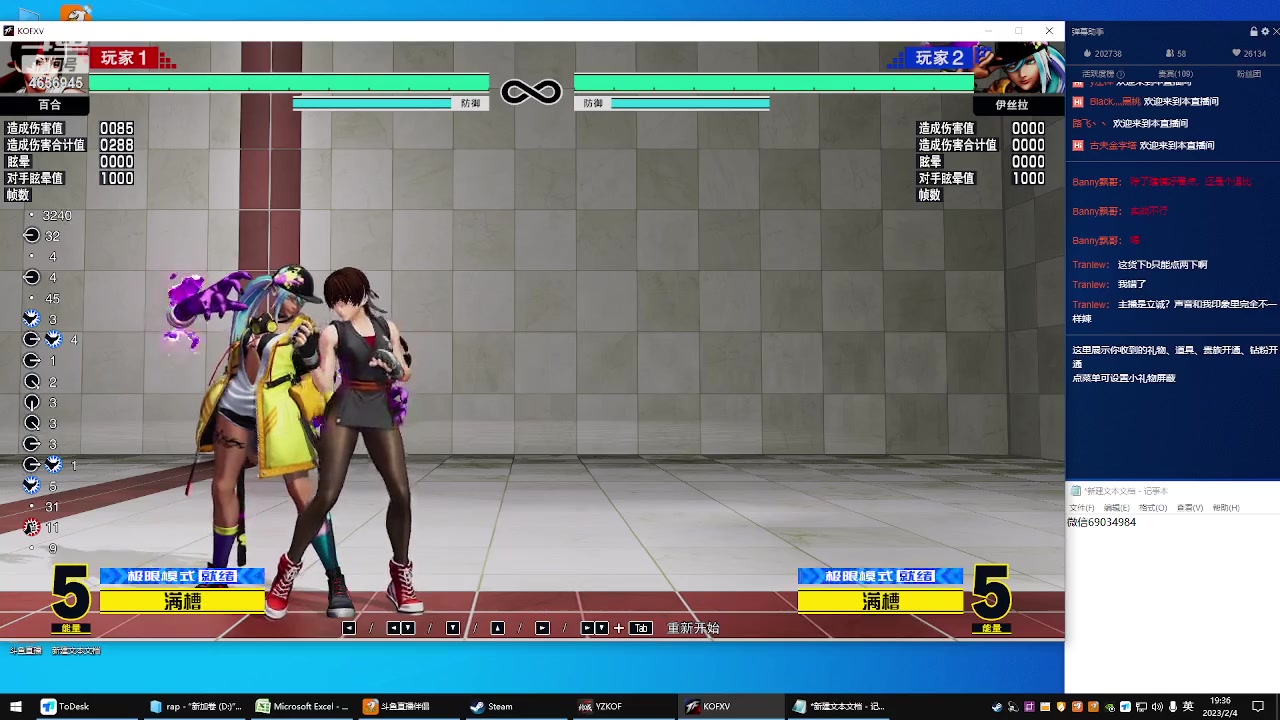Open rap file explorer taskbar item

pyautogui.click(x=196, y=706)
